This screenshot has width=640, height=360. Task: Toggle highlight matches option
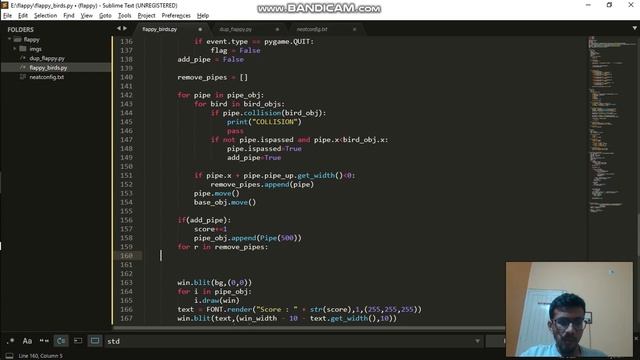coord(95,341)
